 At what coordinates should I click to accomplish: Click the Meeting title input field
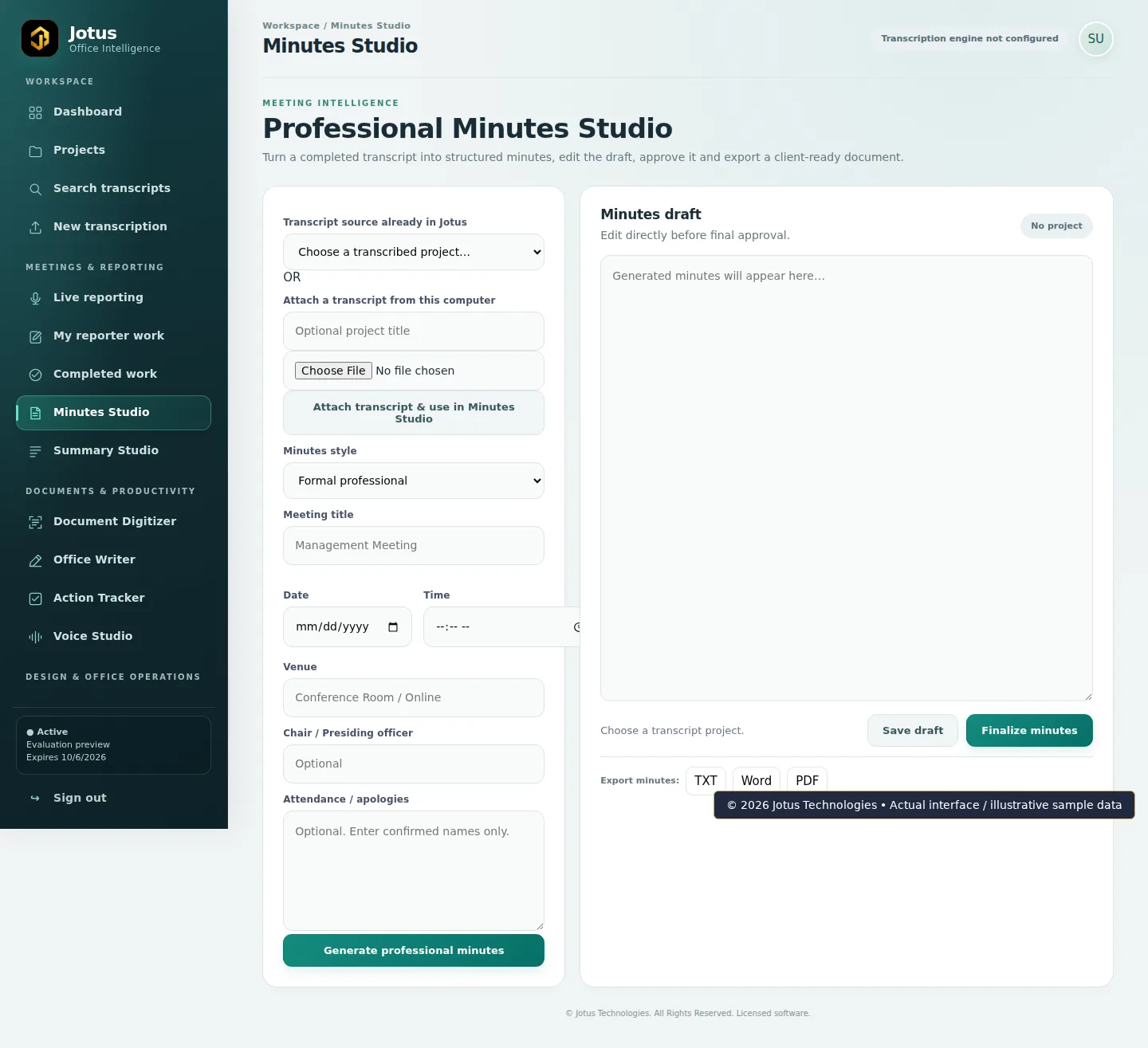(x=414, y=546)
